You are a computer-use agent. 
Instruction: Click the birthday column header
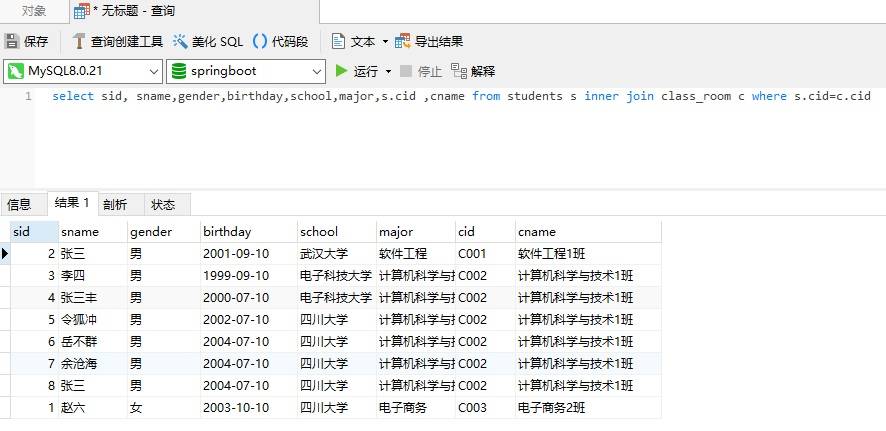point(228,231)
